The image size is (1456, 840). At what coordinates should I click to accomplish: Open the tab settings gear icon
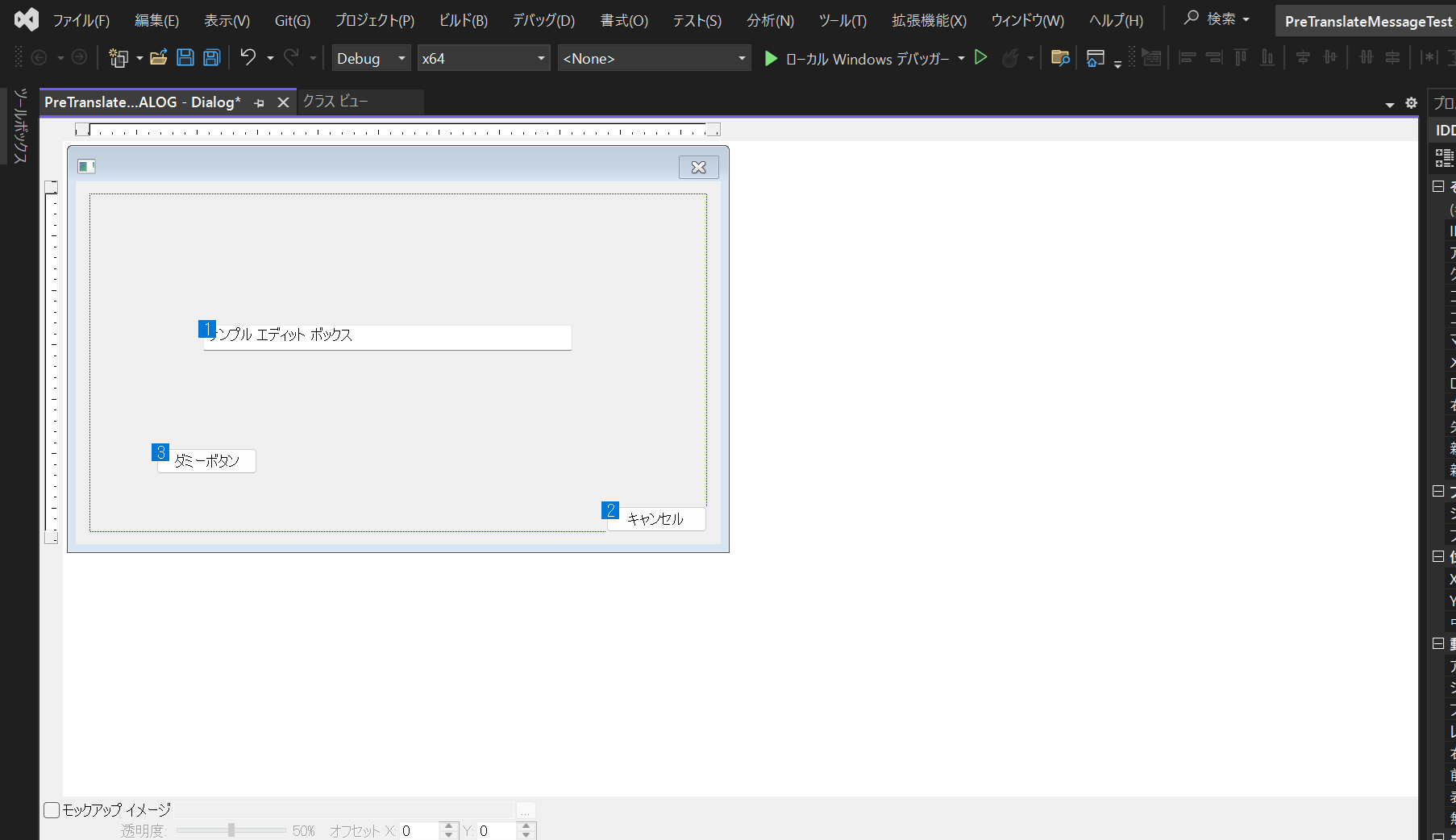(x=1411, y=103)
